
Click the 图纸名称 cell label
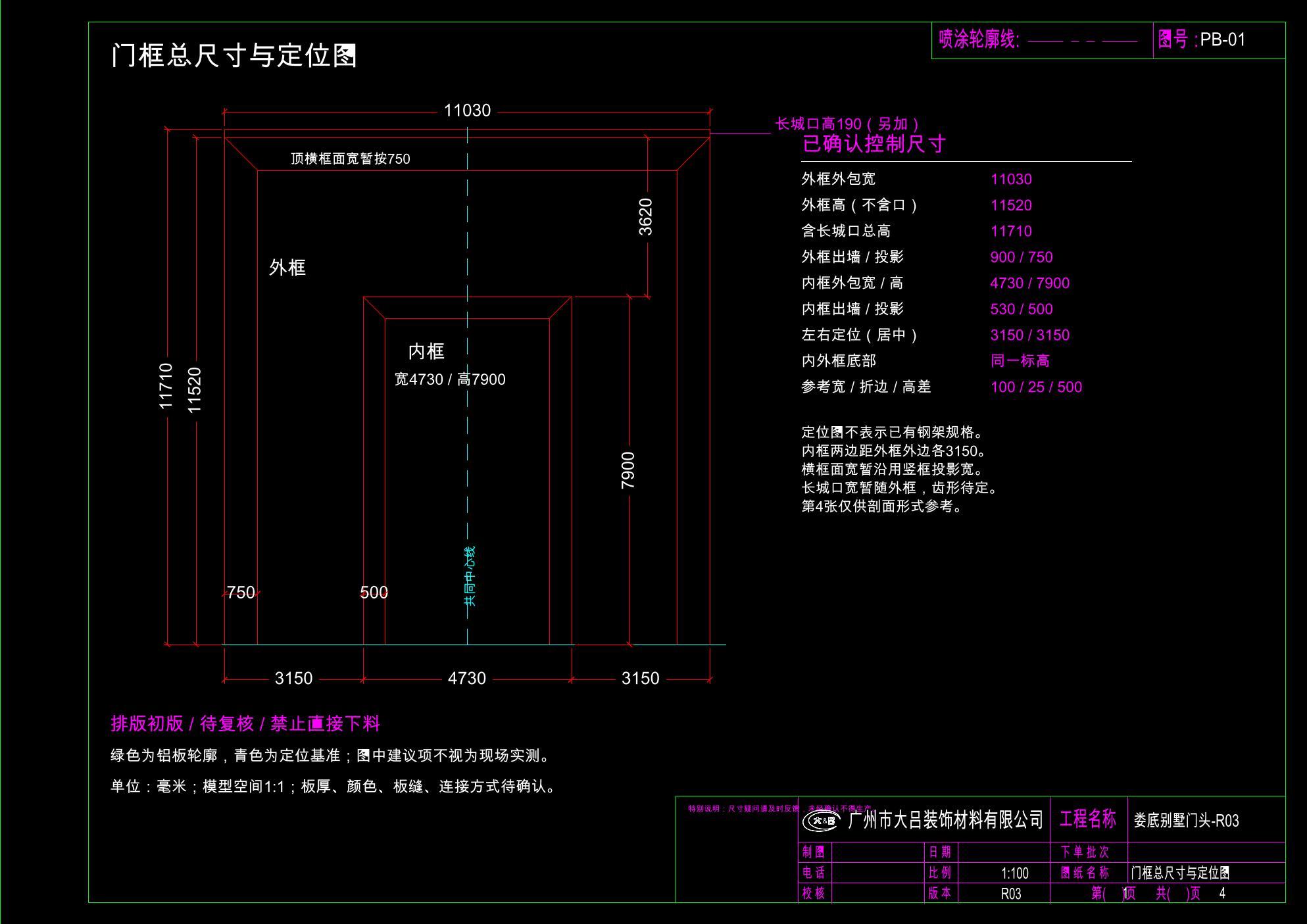1085,873
